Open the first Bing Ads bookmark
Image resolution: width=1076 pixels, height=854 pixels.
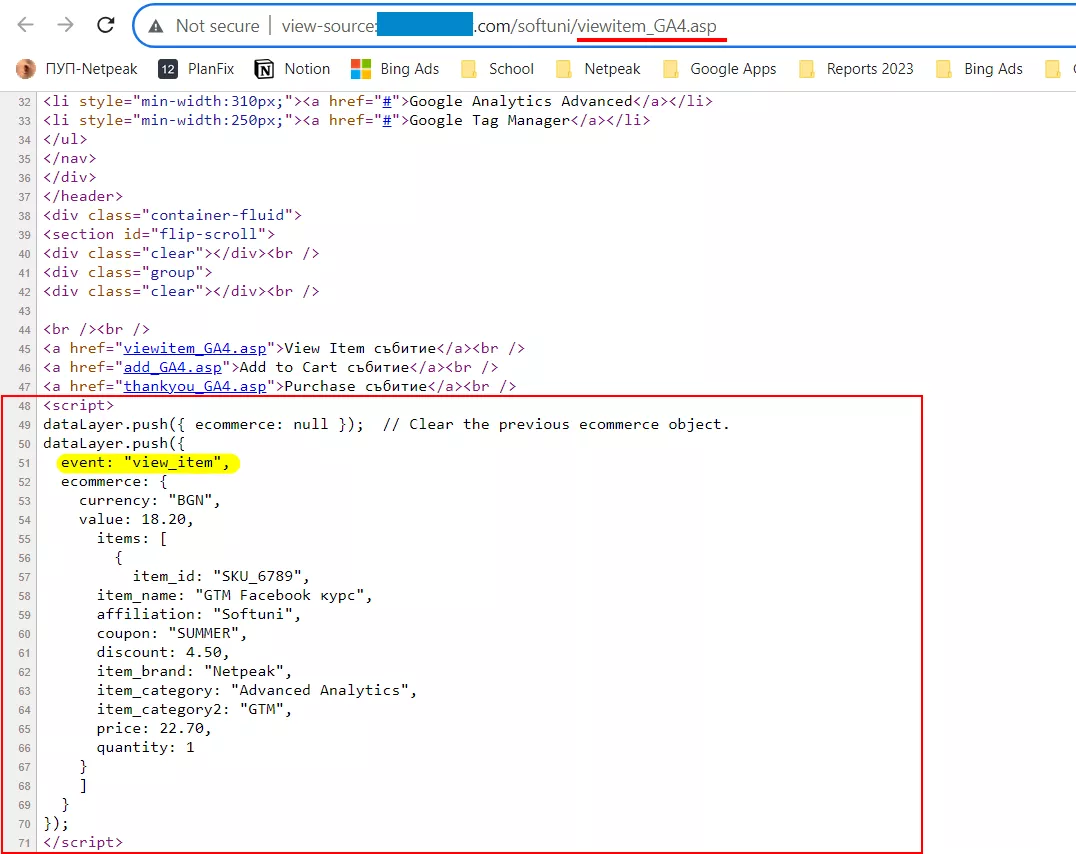point(395,69)
